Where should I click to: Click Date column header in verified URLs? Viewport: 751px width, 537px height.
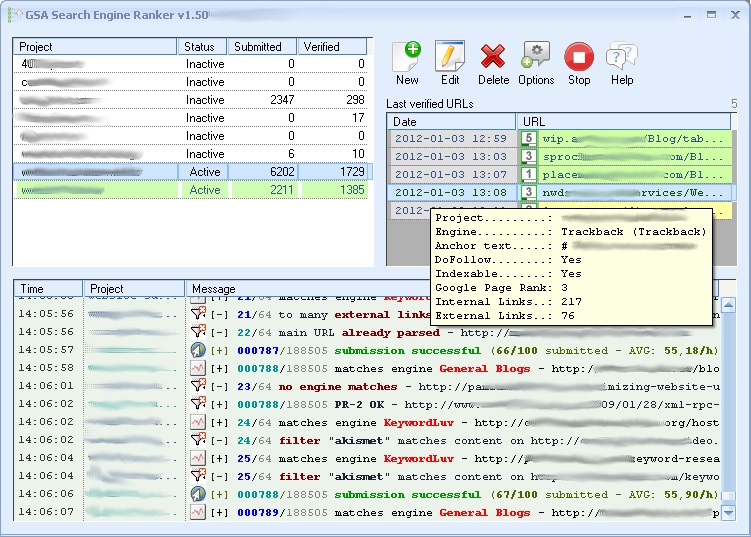(x=450, y=121)
